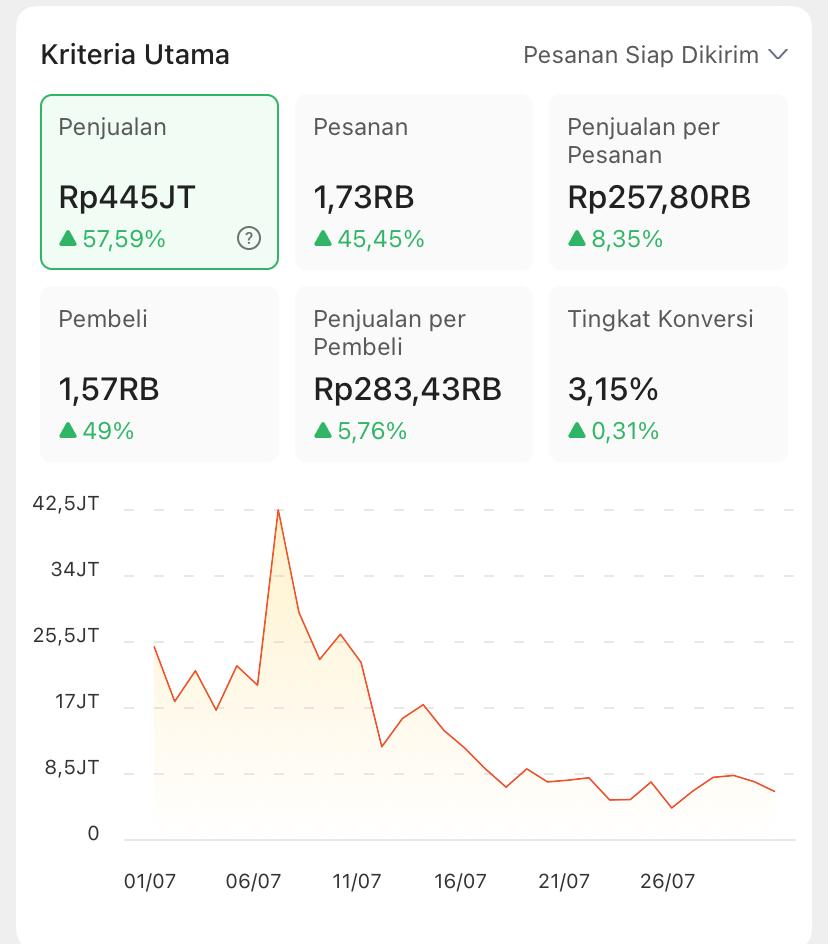
Task: Select the Pembeli metric card
Action: pos(159,374)
